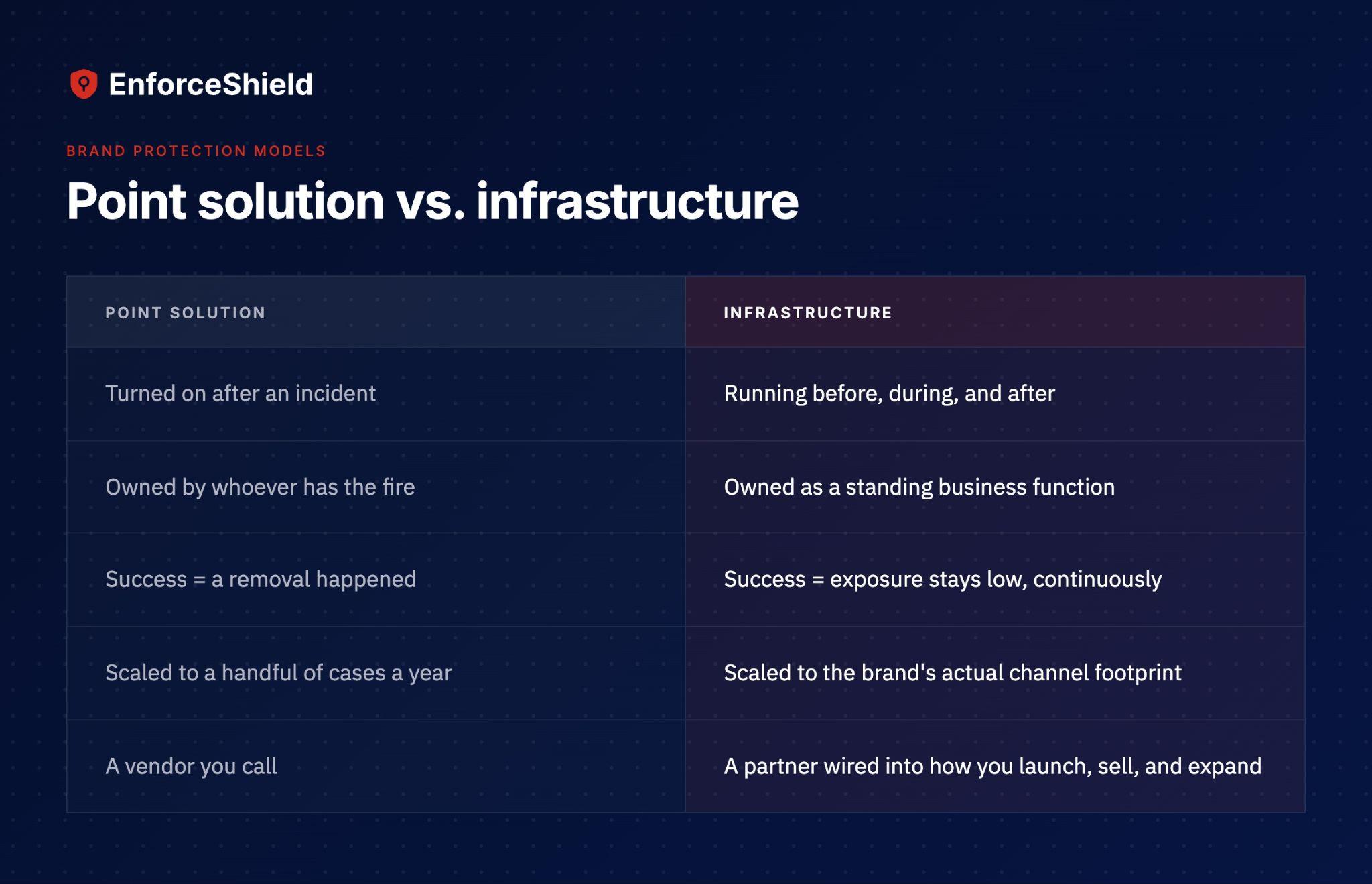Select Scaled to a handful of cases
The height and width of the screenshot is (884, 1372).
point(279,672)
